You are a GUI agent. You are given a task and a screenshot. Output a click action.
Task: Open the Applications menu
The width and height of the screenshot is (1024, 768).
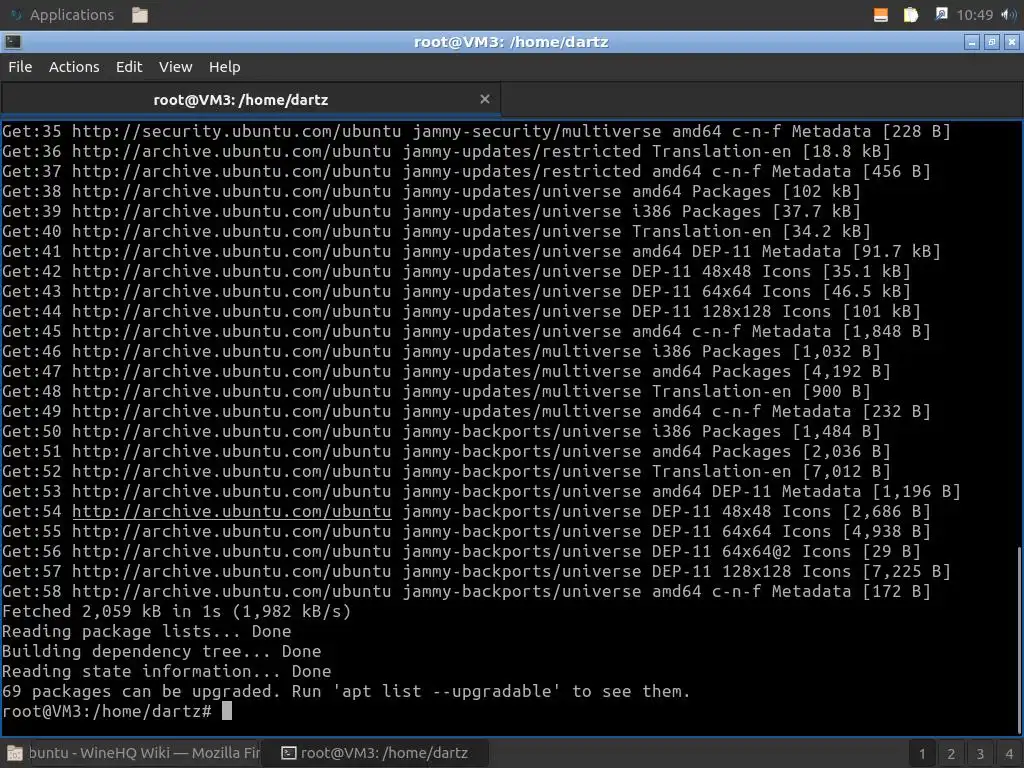click(x=62, y=14)
